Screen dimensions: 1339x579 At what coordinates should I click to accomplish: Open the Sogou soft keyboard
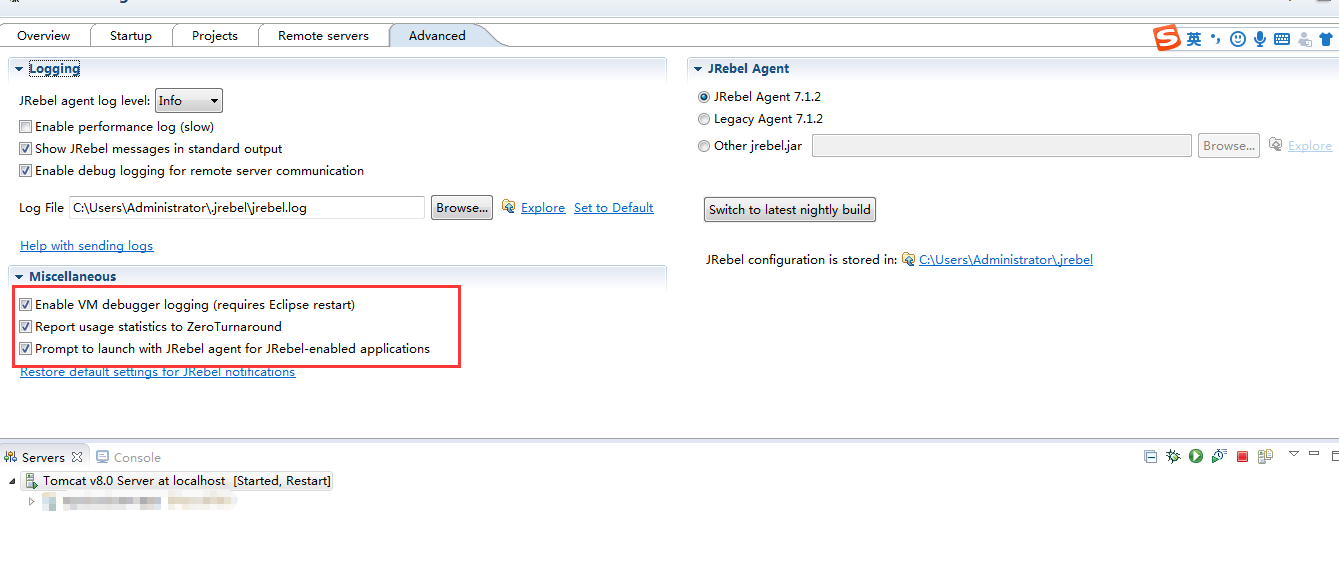point(1282,39)
